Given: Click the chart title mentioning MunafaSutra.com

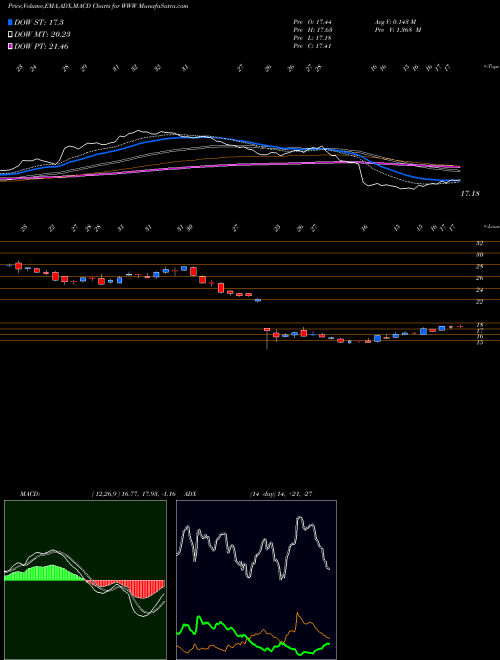Looking at the screenshot, I should pos(98,6).
